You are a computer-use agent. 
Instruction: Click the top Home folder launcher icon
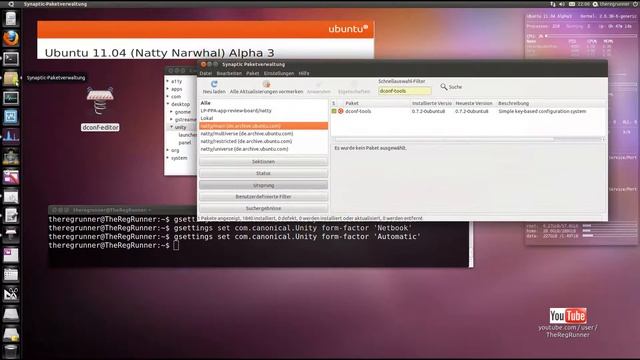click(x=11, y=19)
